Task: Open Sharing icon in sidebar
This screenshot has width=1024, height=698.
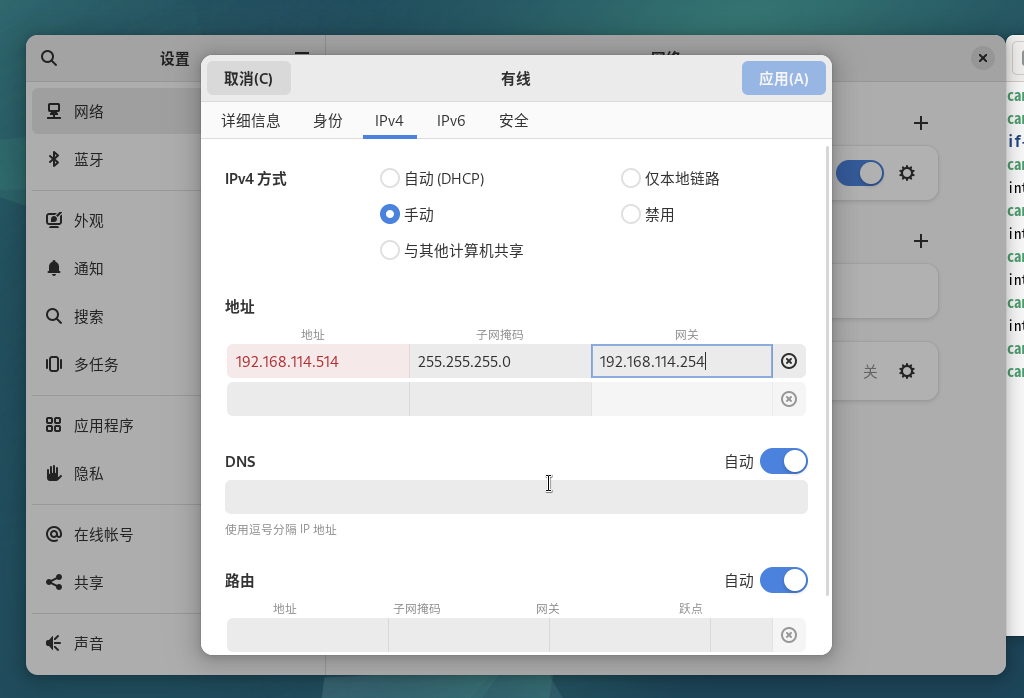Action: coord(54,582)
